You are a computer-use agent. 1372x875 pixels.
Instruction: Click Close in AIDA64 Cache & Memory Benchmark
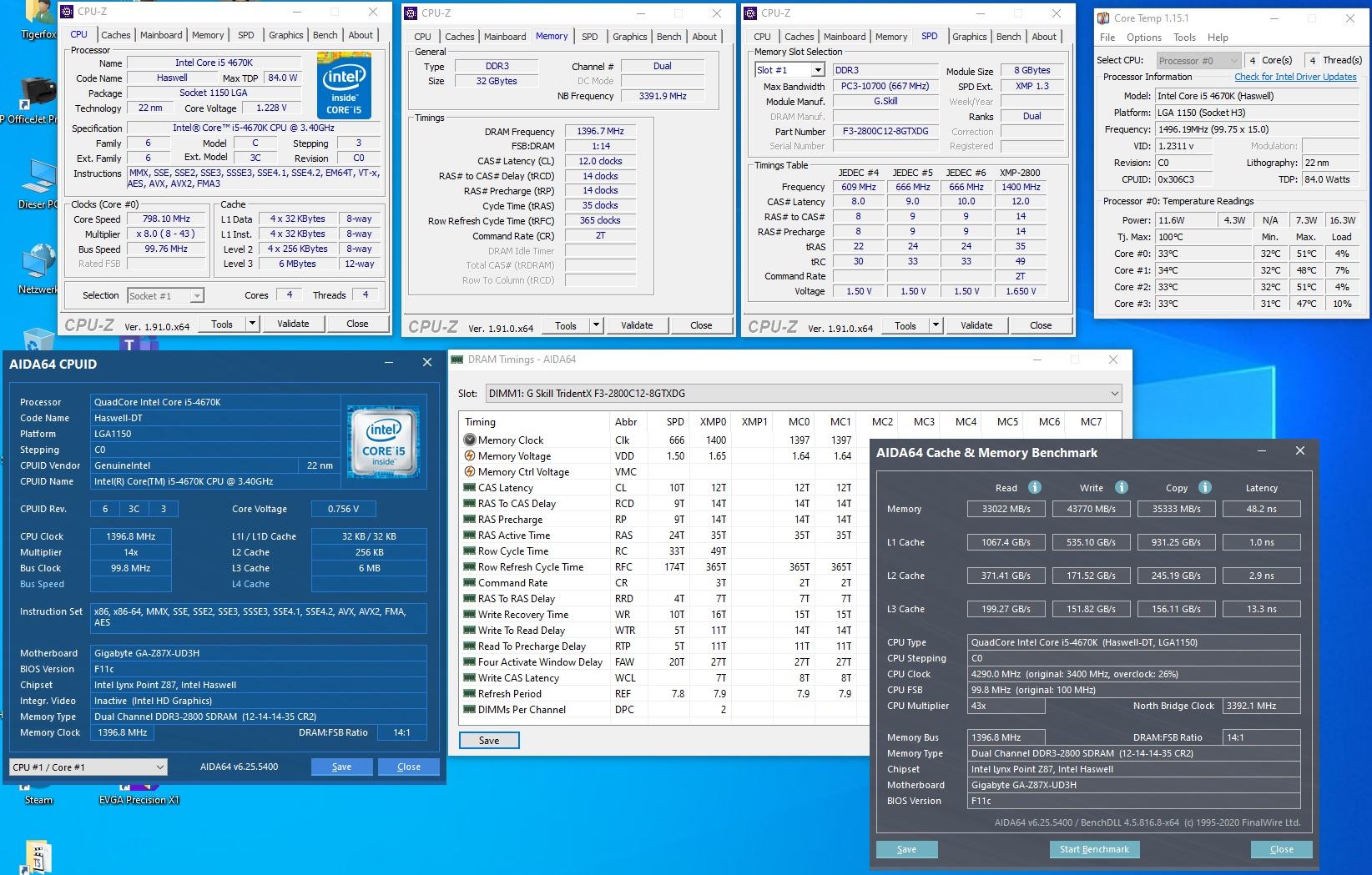tap(1281, 849)
